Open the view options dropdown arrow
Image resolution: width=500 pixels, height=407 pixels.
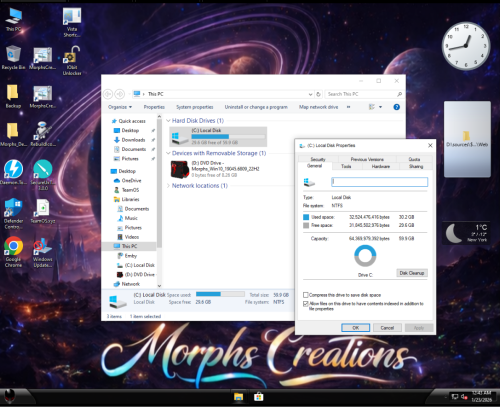click(380, 107)
